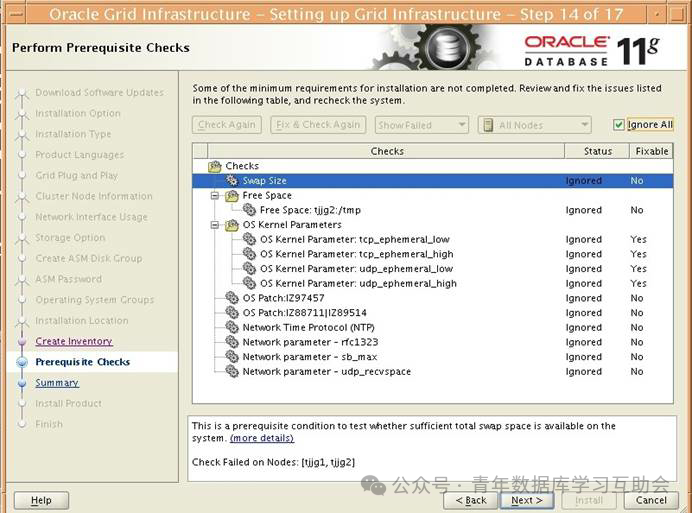Go back with the Back button
The image size is (692, 513).
coord(471,501)
